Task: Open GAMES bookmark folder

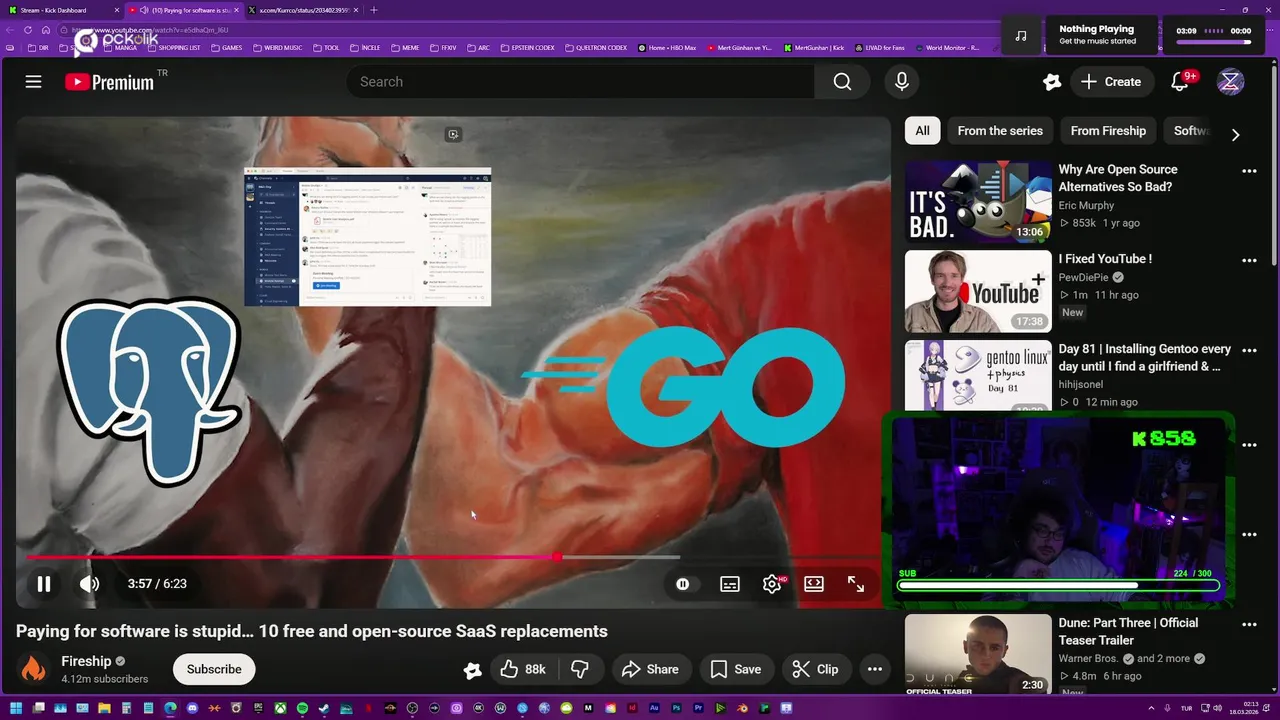Action: pyautogui.click(x=226, y=47)
